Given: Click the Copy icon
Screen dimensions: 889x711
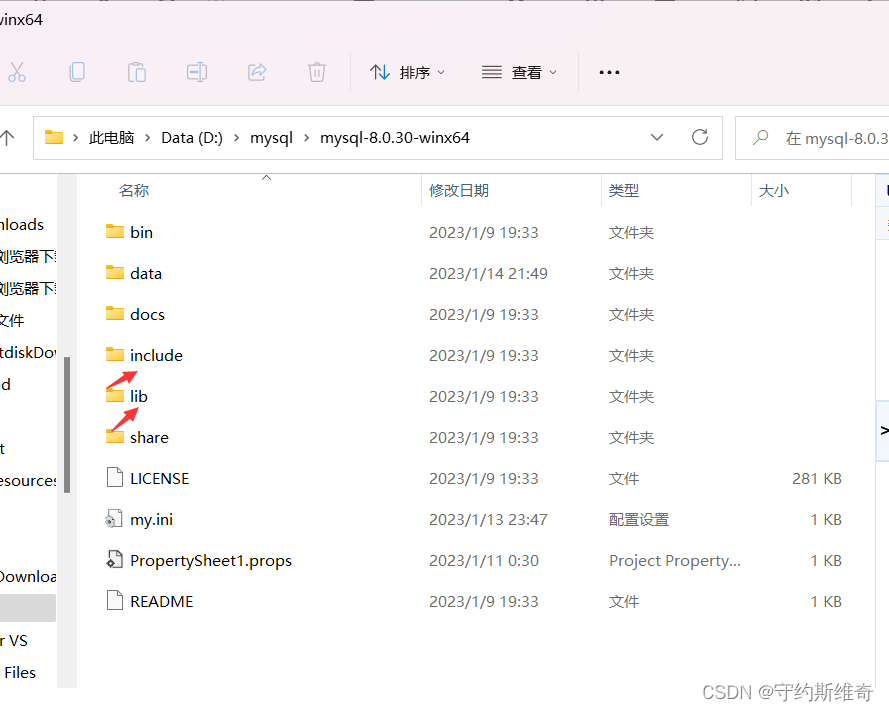Looking at the screenshot, I should coord(77,71).
